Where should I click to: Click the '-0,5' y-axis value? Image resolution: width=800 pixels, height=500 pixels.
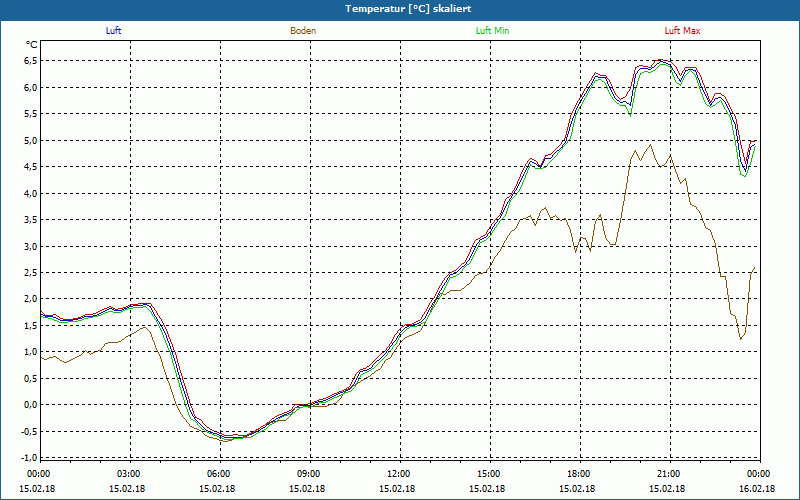click(29, 432)
